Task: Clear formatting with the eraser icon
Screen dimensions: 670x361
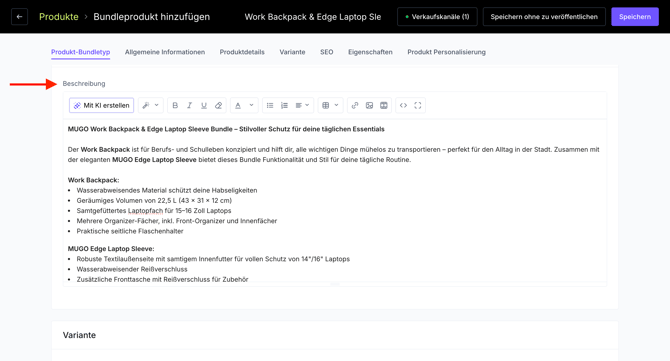Action: coord(218,105)
